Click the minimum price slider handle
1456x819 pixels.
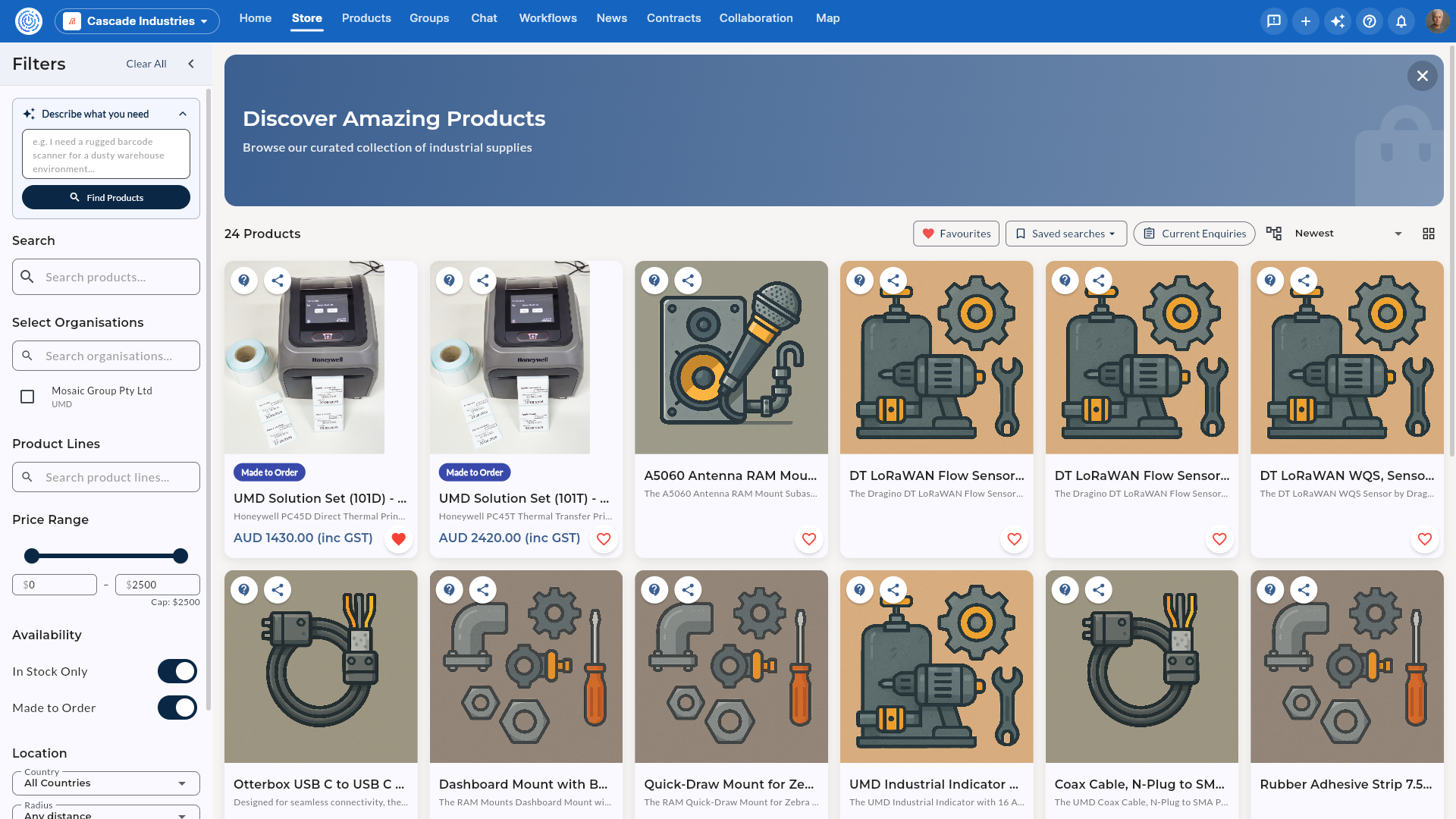coord(32,556)
